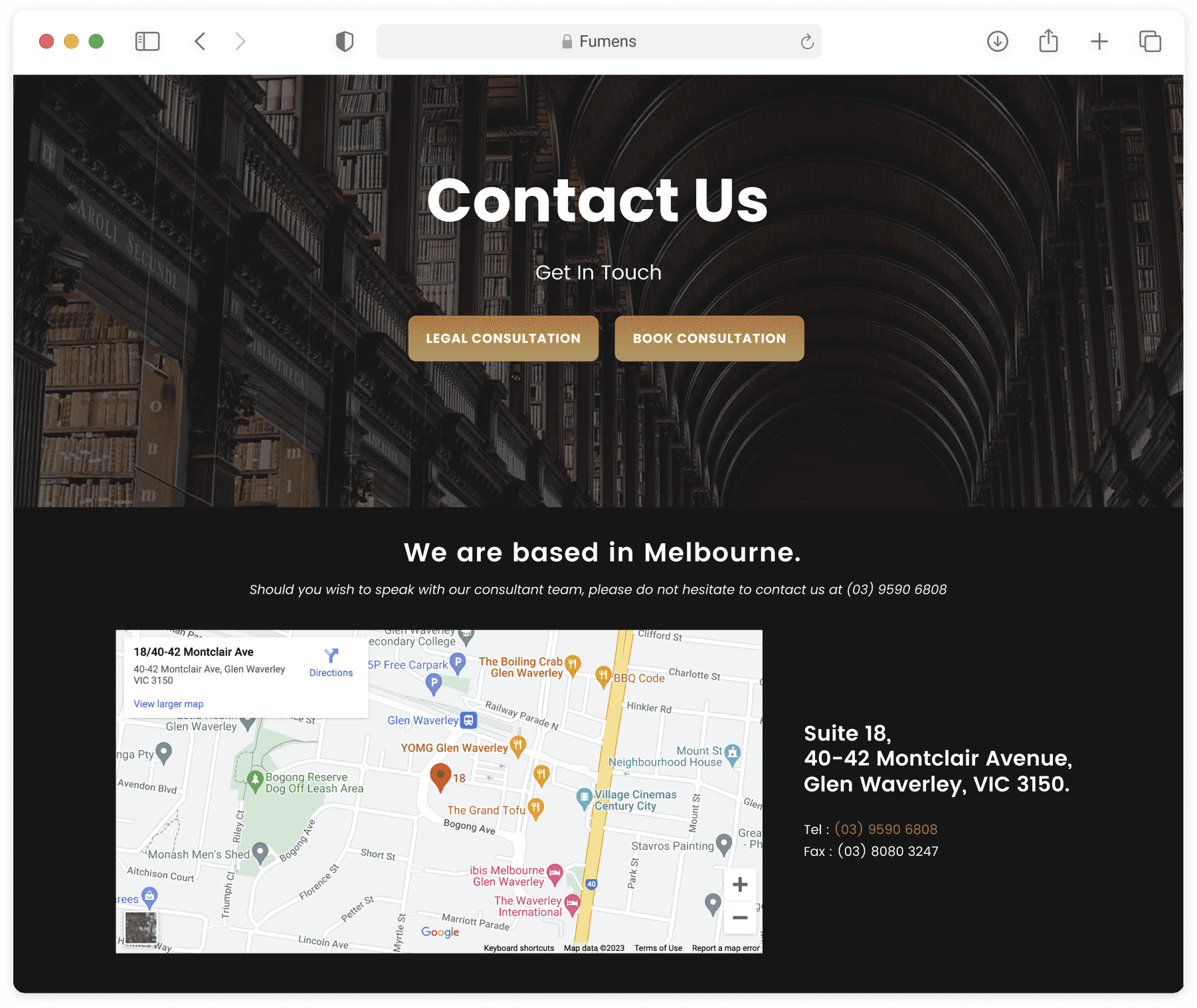Open the Share sheet
This screenshot has height=1008, width=1197.
click(x=1048, y=41)
